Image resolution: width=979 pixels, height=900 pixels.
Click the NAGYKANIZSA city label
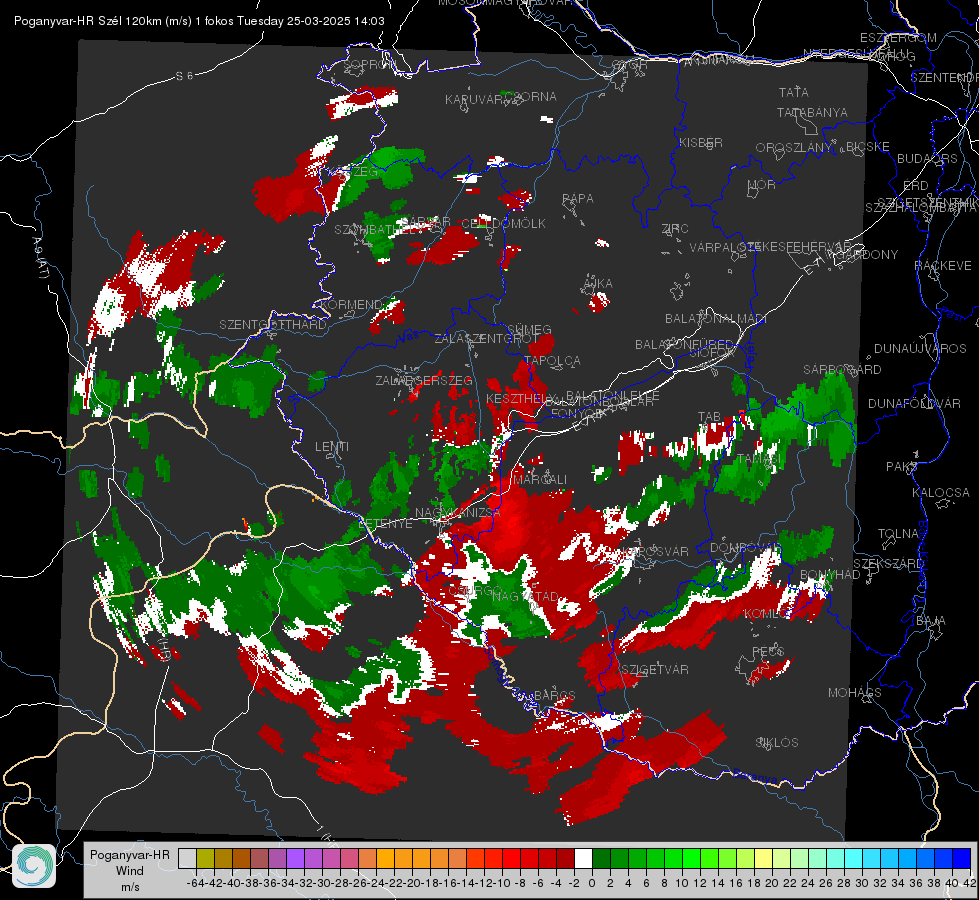458,512
